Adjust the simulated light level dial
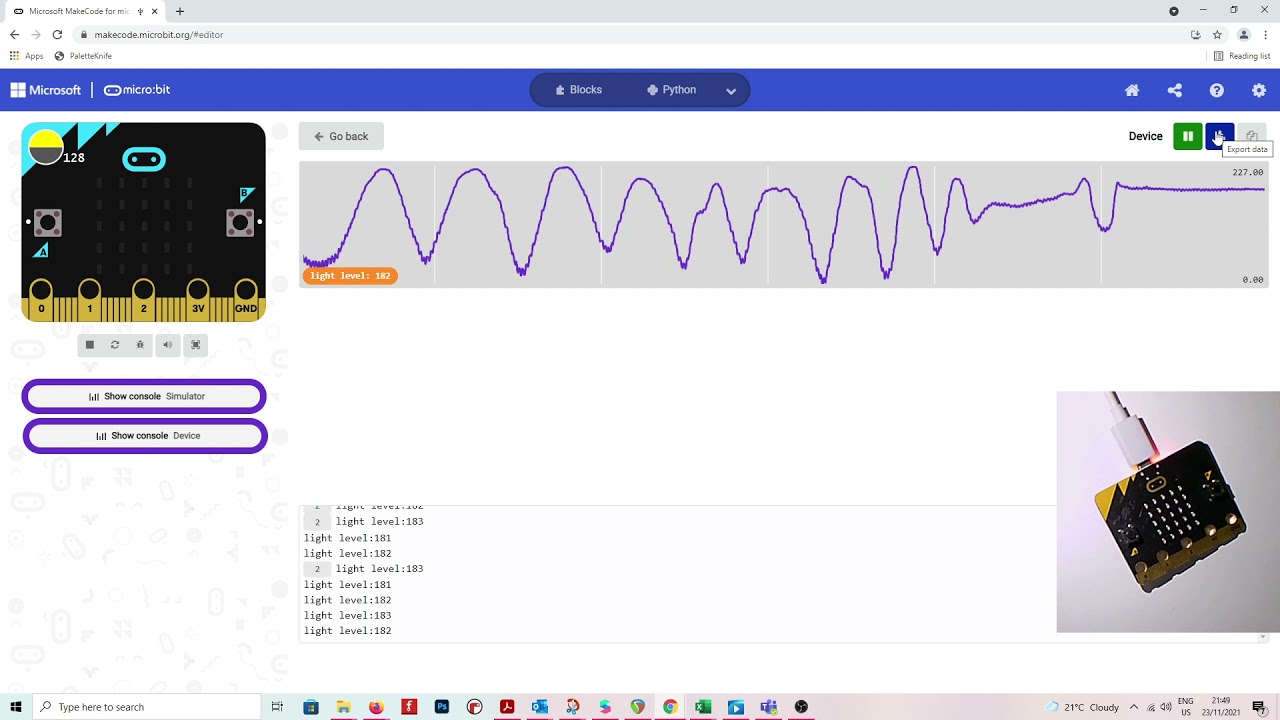Viewport: 1280px width, 720px height. pos(46,147)
